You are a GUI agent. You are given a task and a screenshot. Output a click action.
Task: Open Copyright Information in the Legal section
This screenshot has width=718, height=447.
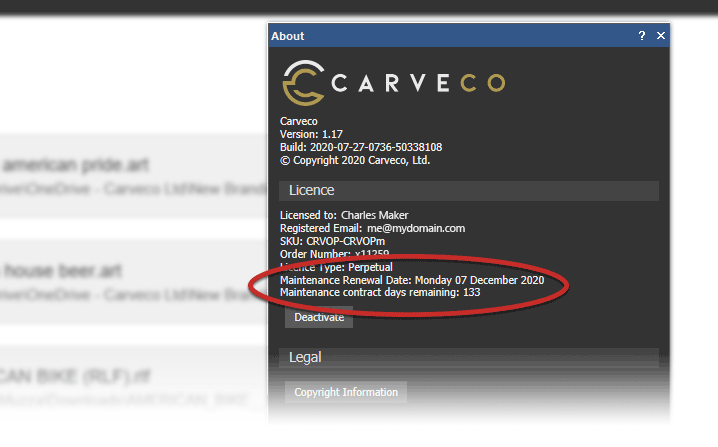pyautogui.click(x=346, y=392)
